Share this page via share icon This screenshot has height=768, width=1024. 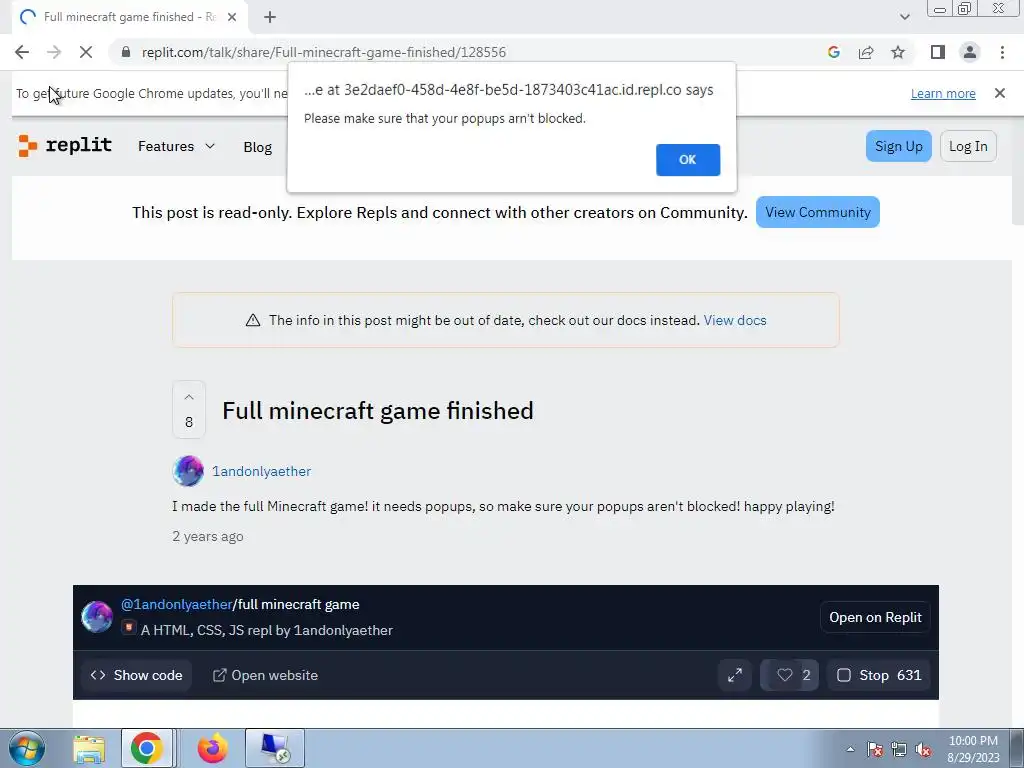(866, 52)
